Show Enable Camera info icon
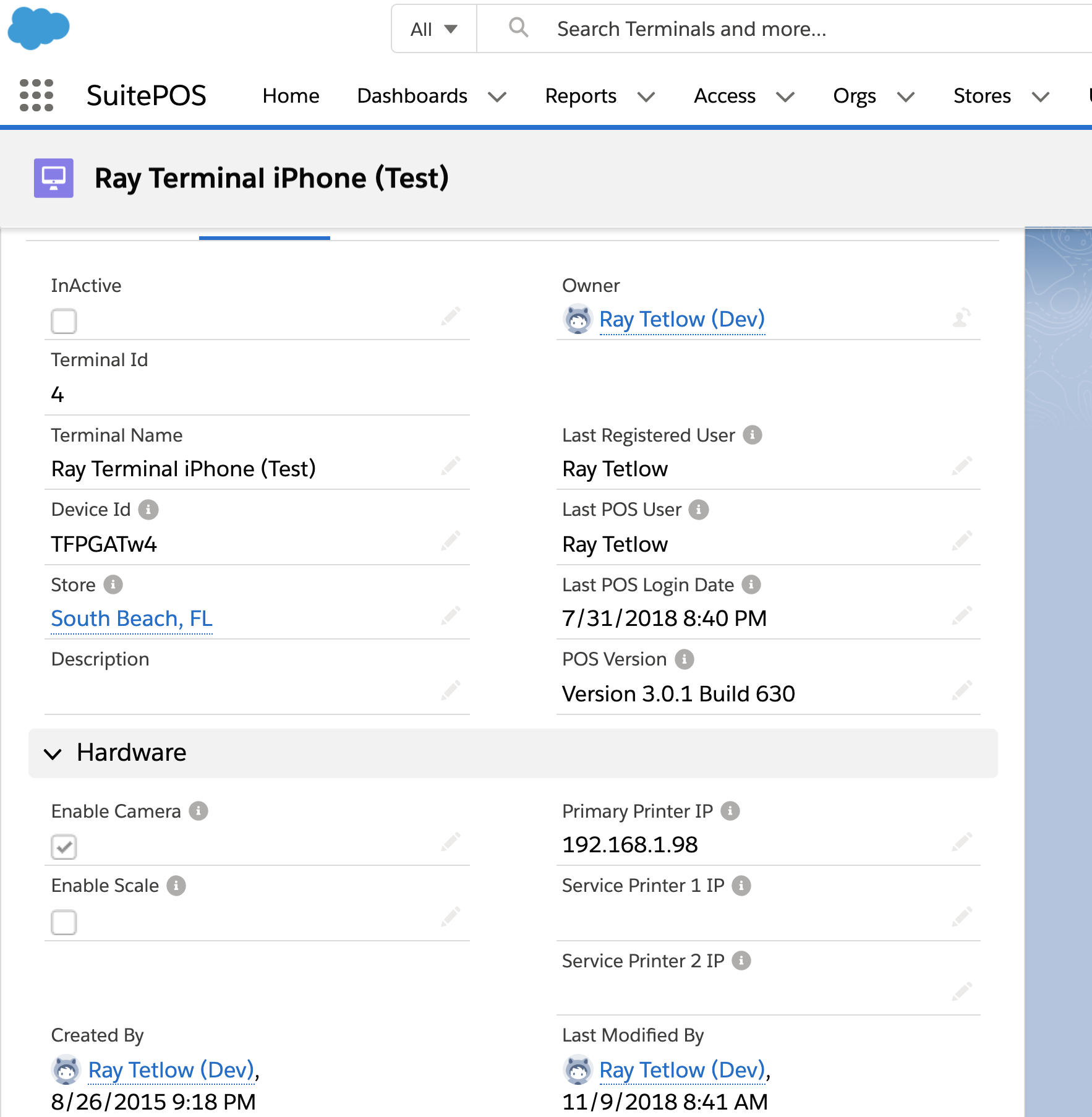Image resolution: width=1092 pixels, height=1117 pixels. click(x=198, y=811)
